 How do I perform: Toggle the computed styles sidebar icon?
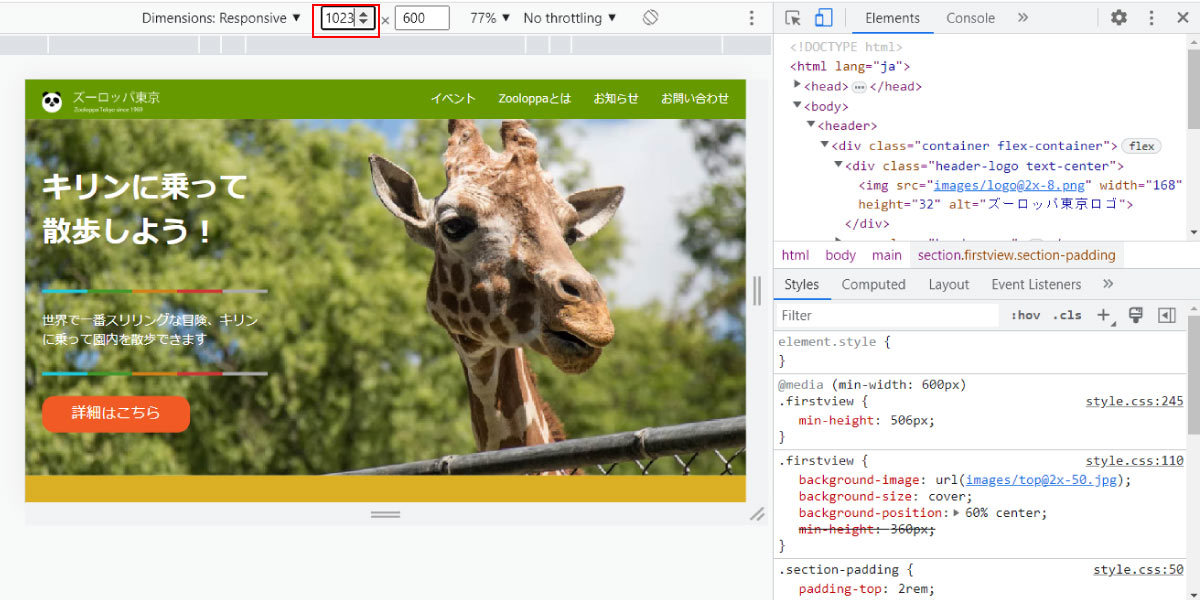pos(1166,315)
